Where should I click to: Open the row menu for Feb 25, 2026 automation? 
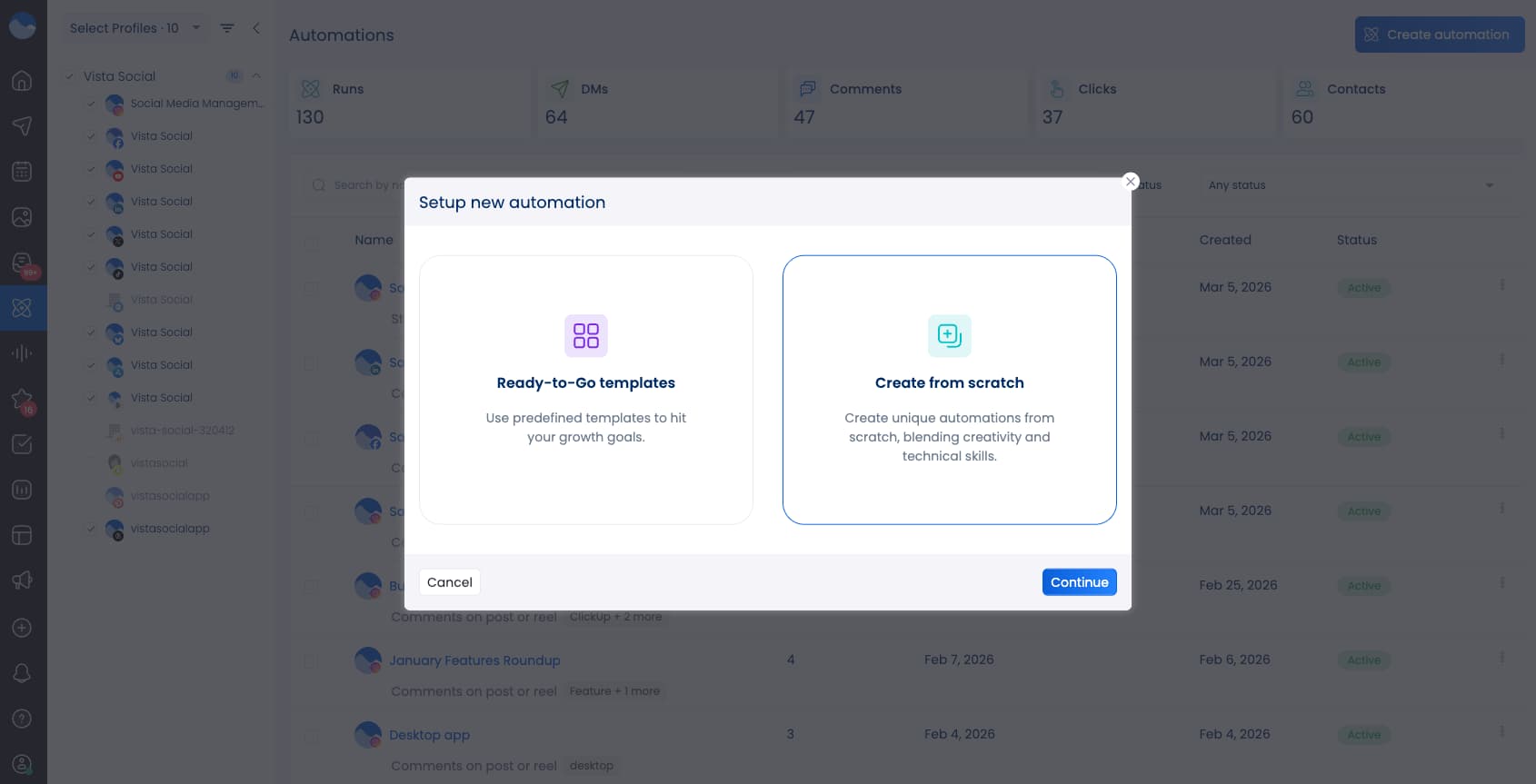pyautogui.click(x=1501, y=583)
